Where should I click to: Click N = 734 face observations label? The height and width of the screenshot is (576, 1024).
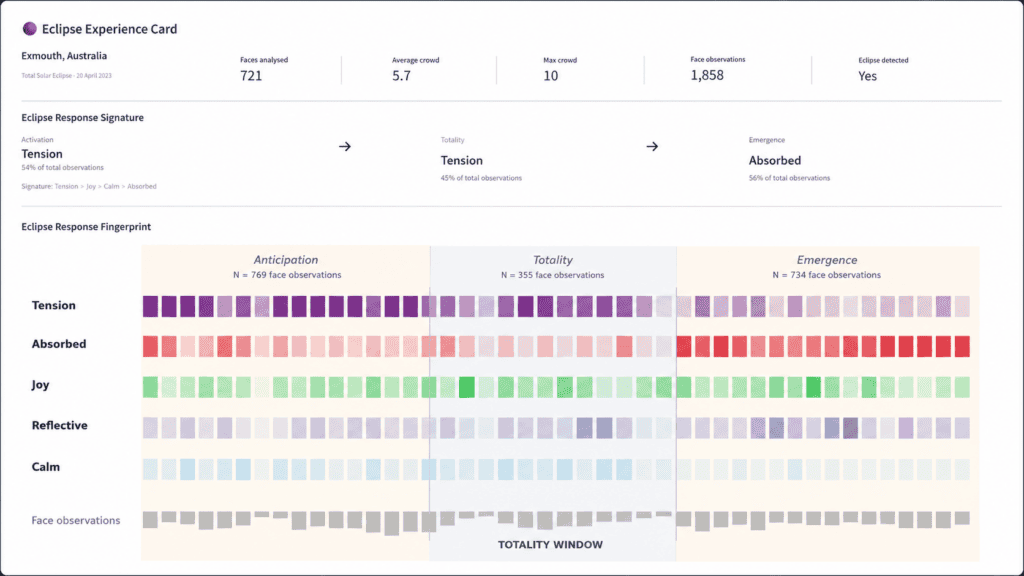click(826, 275)
